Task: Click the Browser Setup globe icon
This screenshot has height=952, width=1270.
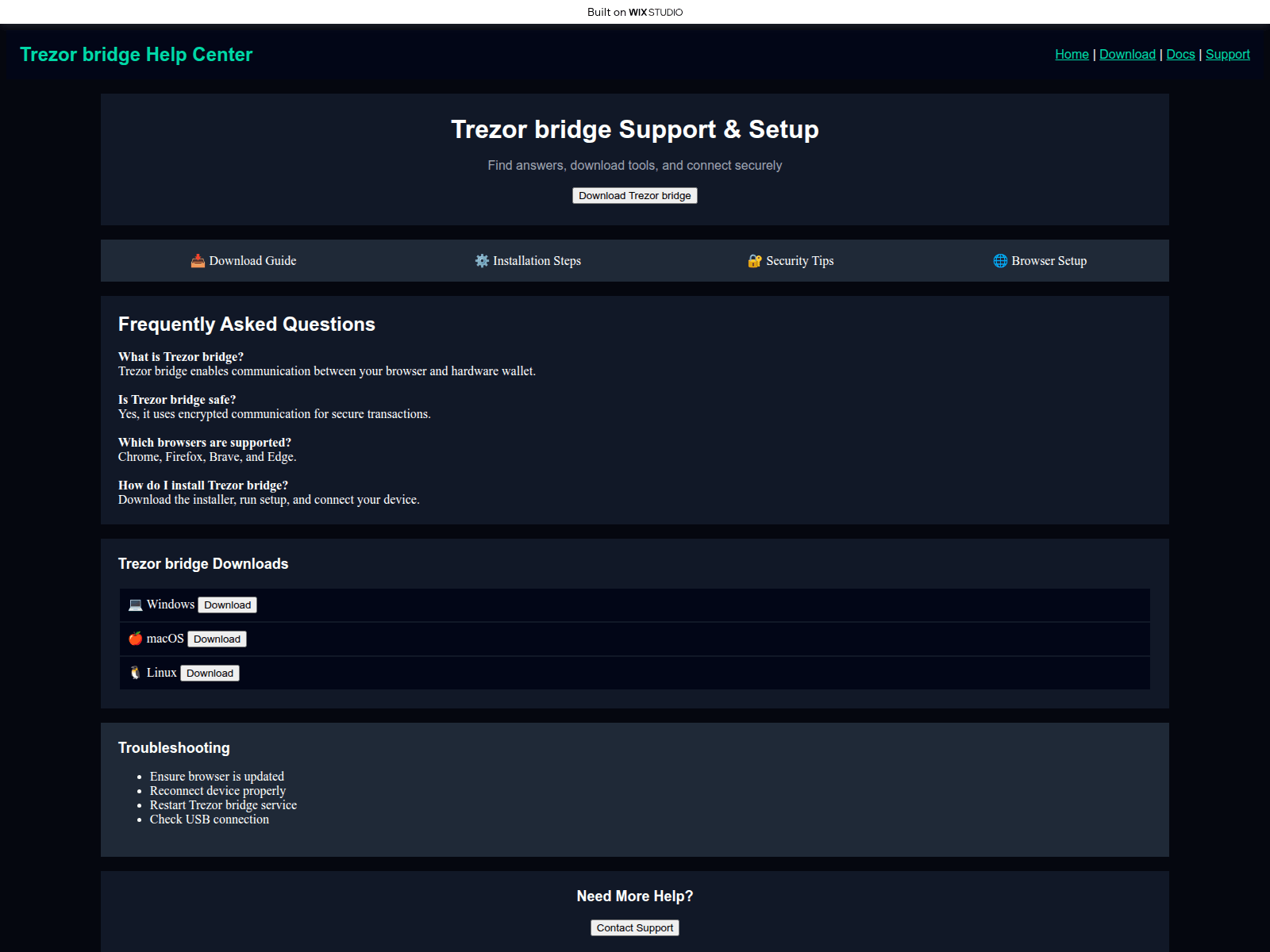Action: [1000, 261]
